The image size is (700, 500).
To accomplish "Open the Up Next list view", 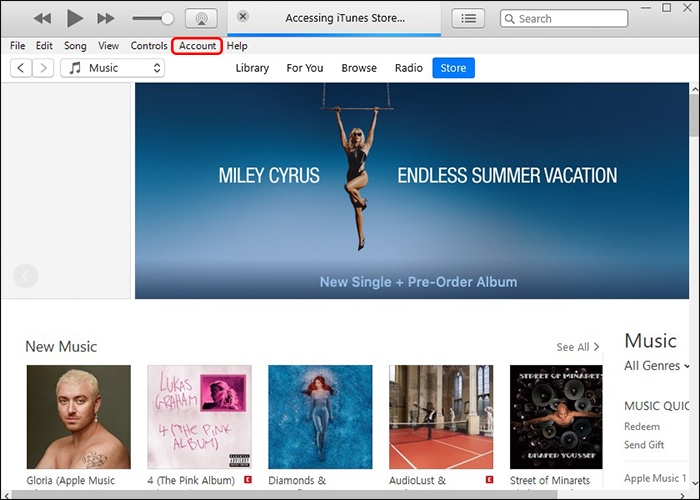I will [x=468, y=18].
